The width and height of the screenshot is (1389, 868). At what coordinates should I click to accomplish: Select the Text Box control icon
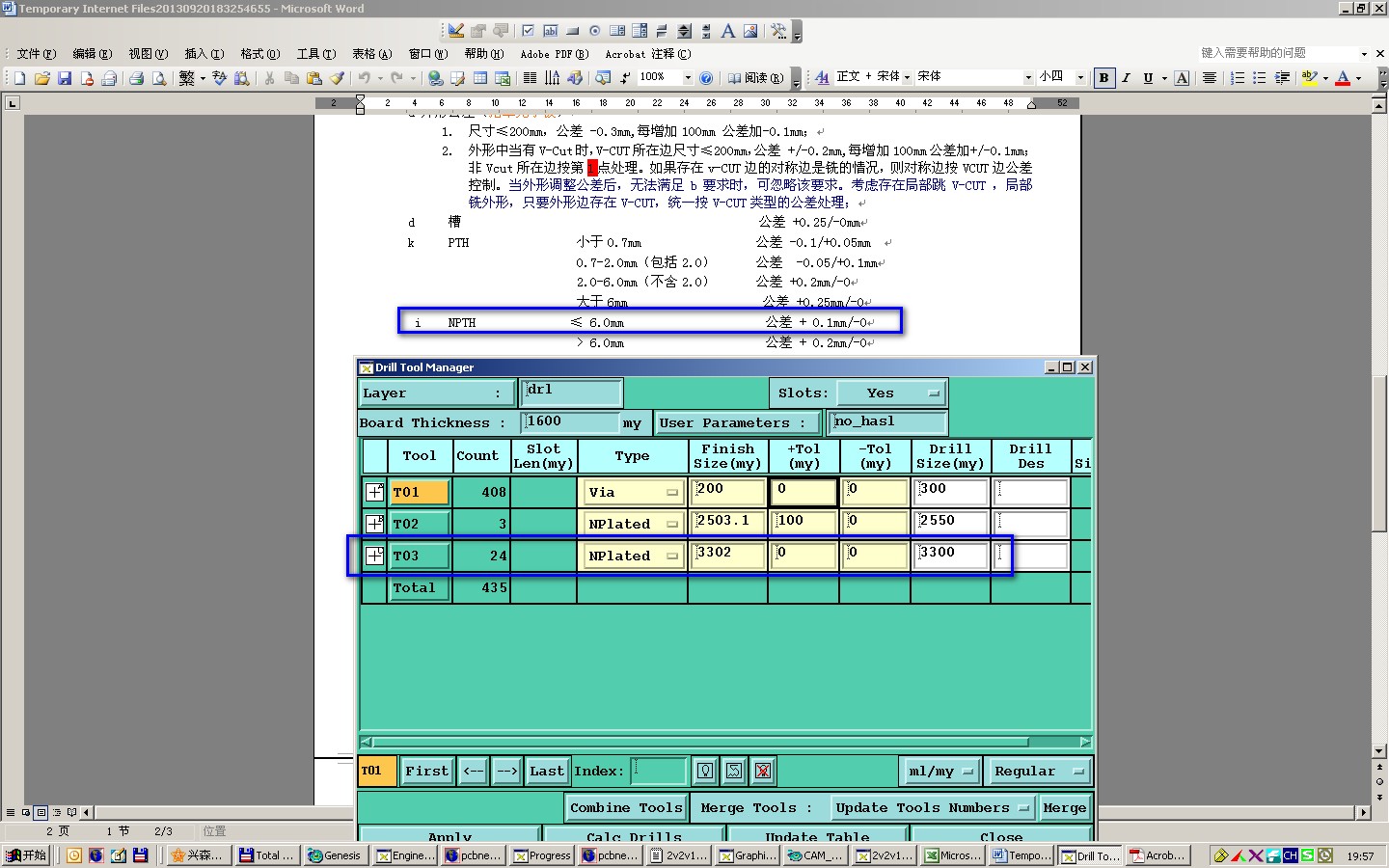point(550,31)
